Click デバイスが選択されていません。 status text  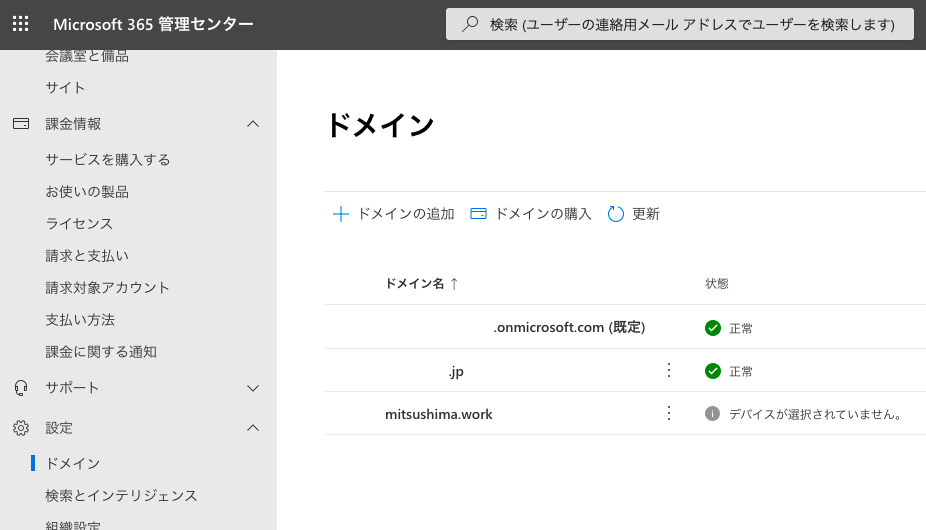(817, 414)
